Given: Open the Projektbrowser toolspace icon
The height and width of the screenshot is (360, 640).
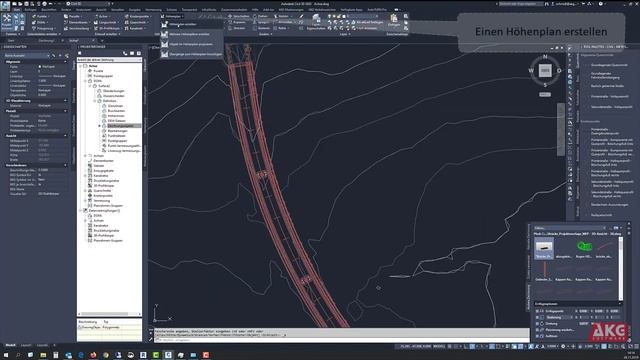Looking at the screenshot, I should click(7, 22).
